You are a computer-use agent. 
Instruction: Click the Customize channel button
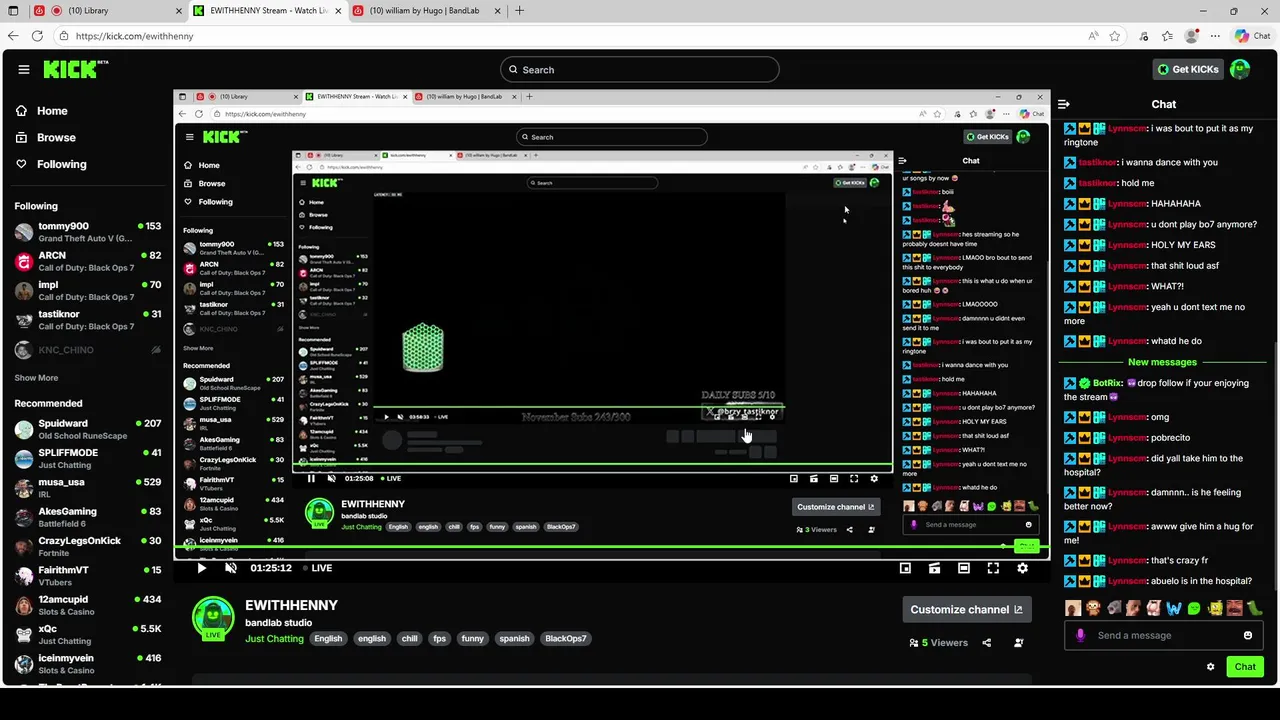pyautogui.click(x=966, y=609)
